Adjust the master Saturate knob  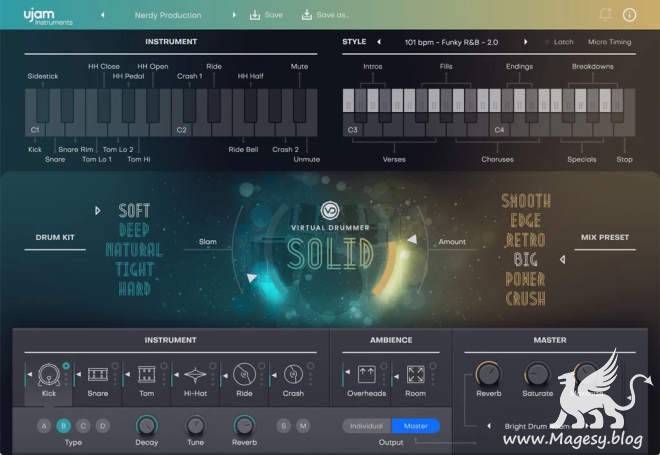pos(537,374)
